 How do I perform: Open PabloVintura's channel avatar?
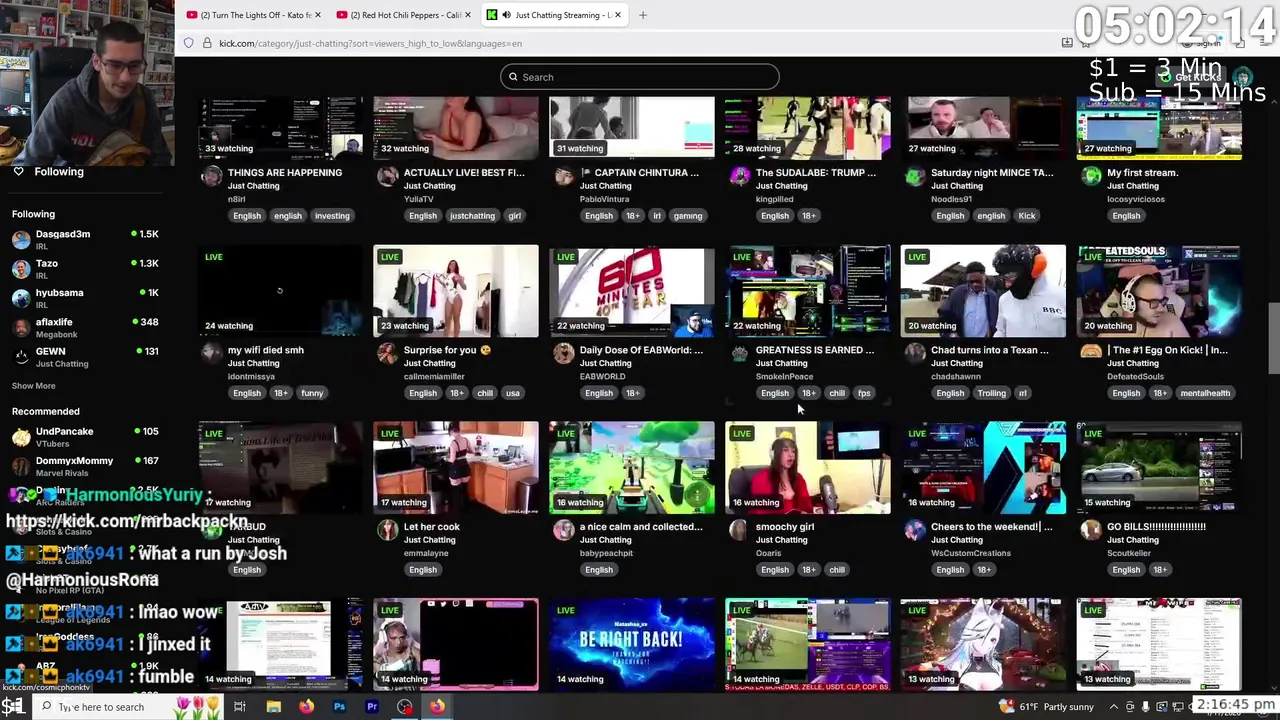564,176
